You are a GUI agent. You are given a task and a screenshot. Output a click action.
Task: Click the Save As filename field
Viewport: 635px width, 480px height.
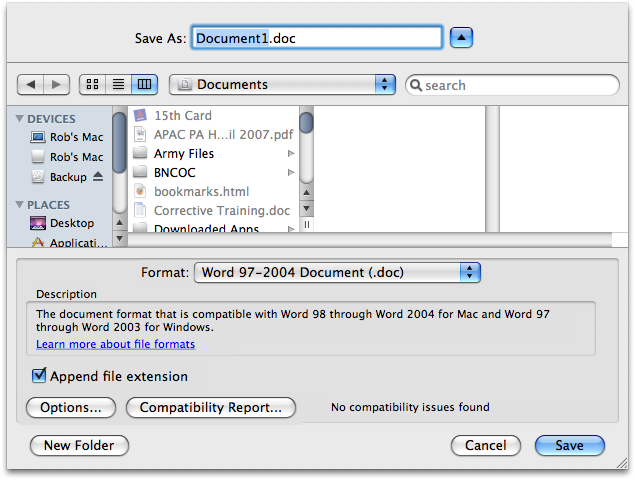[x=317, y=38]
